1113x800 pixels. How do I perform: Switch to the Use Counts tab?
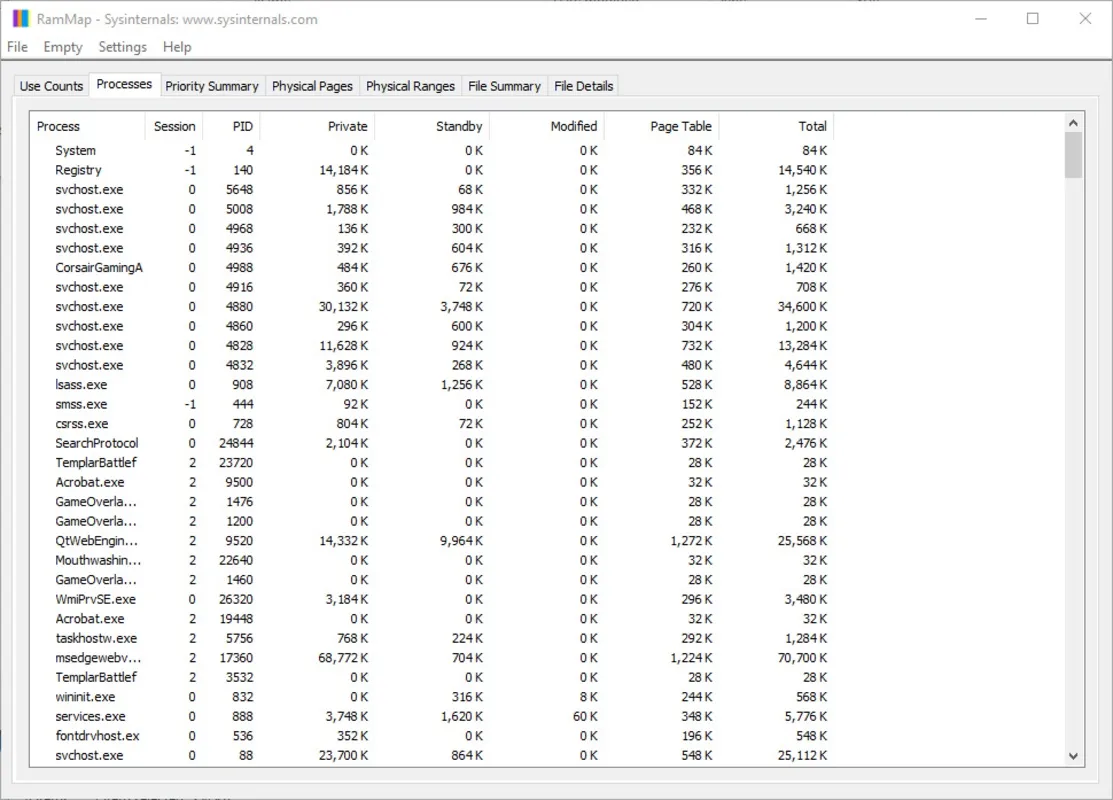point(51,86)
